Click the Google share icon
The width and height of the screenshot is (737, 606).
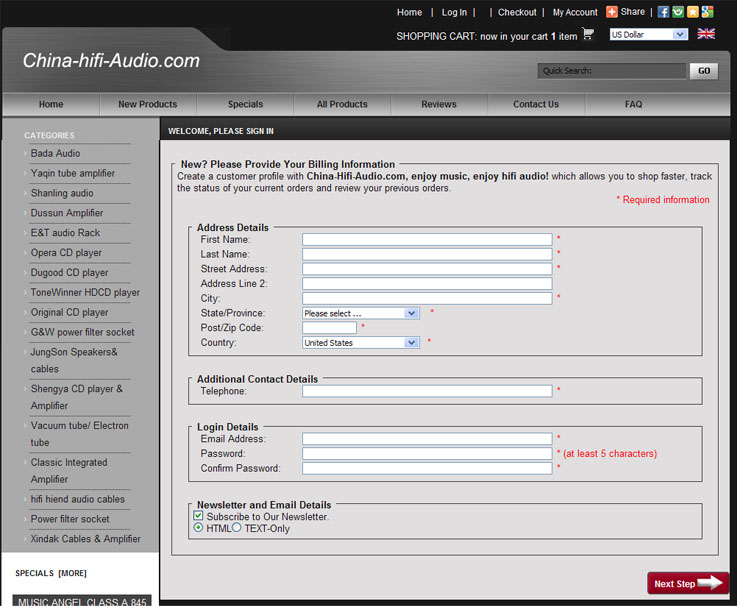[707, 12]
